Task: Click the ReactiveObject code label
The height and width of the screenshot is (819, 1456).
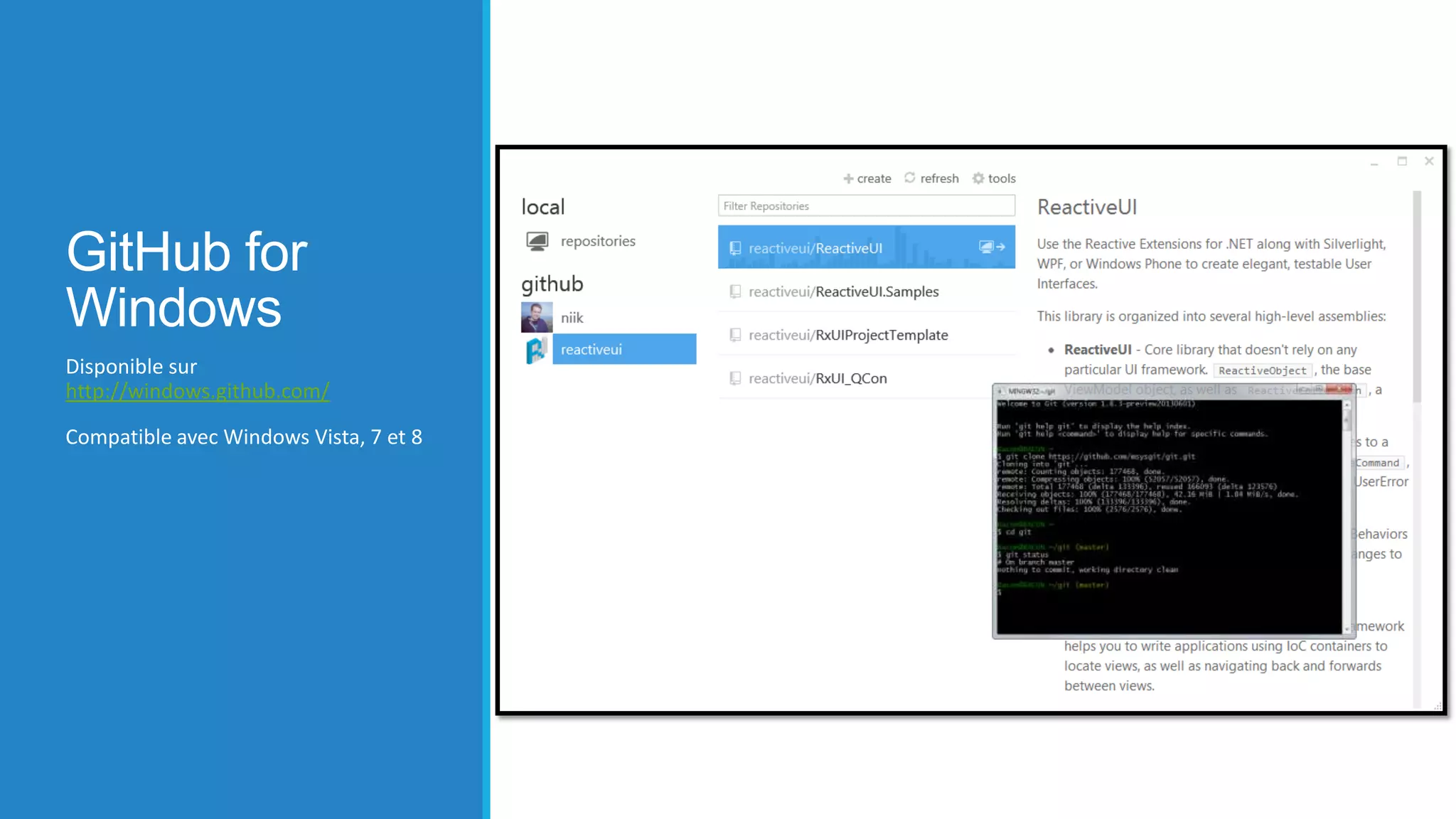Action: [1263, 370]
